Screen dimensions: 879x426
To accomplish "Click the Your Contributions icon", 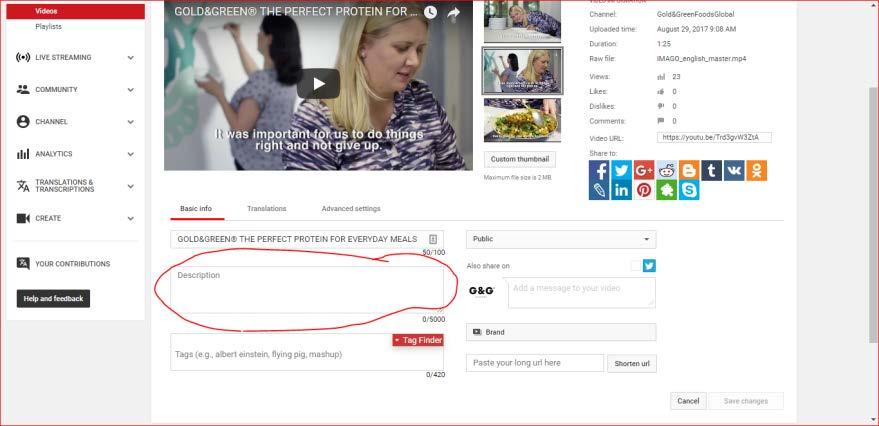I will click(x=23, y=263).
